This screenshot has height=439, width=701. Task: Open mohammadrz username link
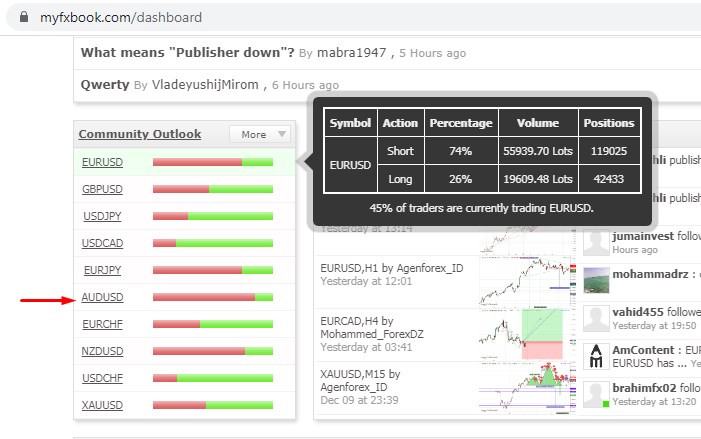(x=650, y=274)
